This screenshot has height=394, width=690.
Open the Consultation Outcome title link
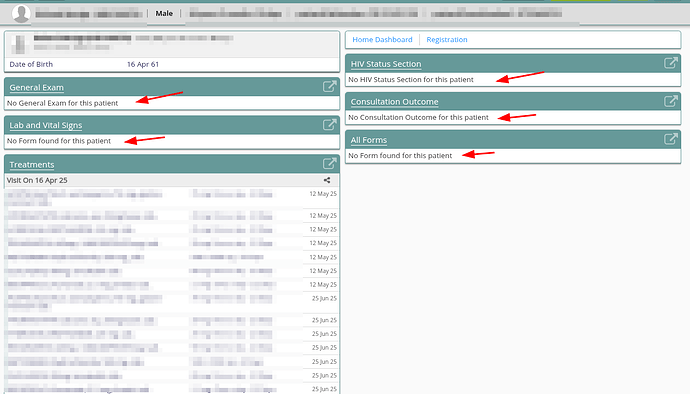[394, 102]
